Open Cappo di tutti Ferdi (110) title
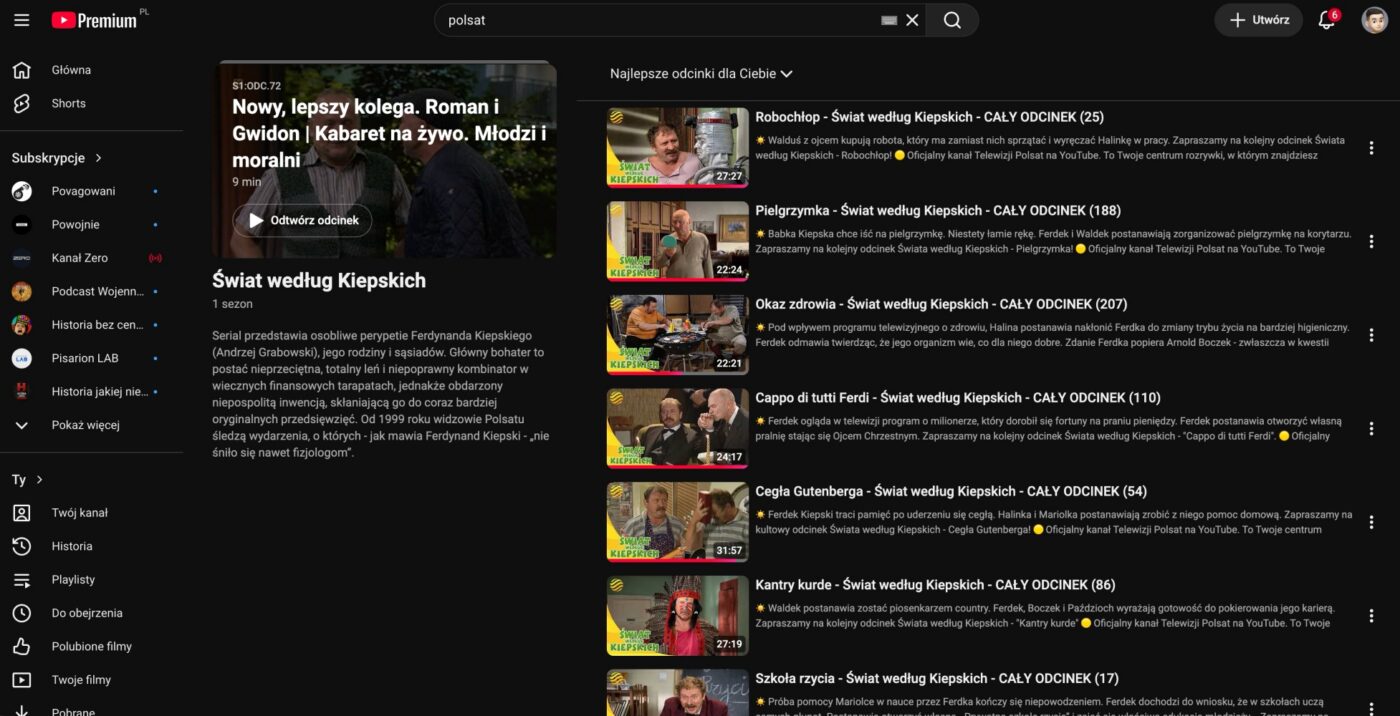 958,398
